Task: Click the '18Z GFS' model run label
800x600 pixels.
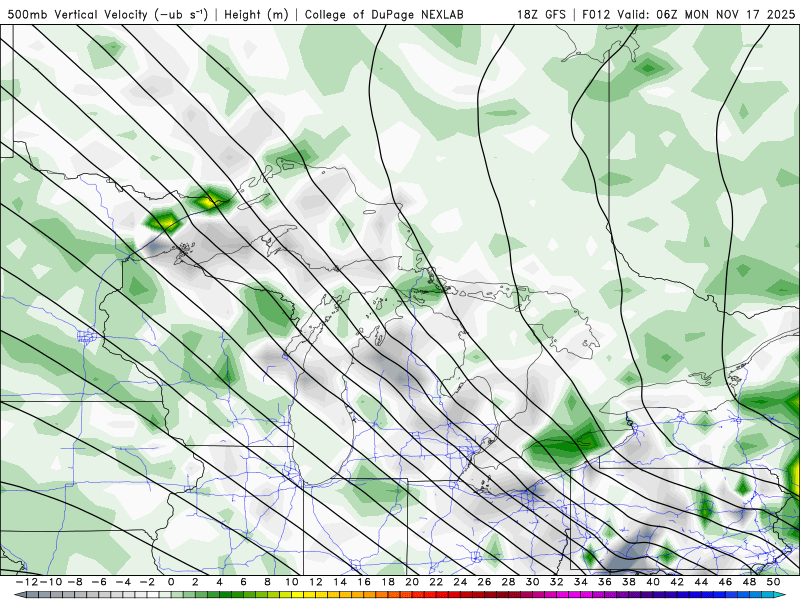Action: point(541,14)
